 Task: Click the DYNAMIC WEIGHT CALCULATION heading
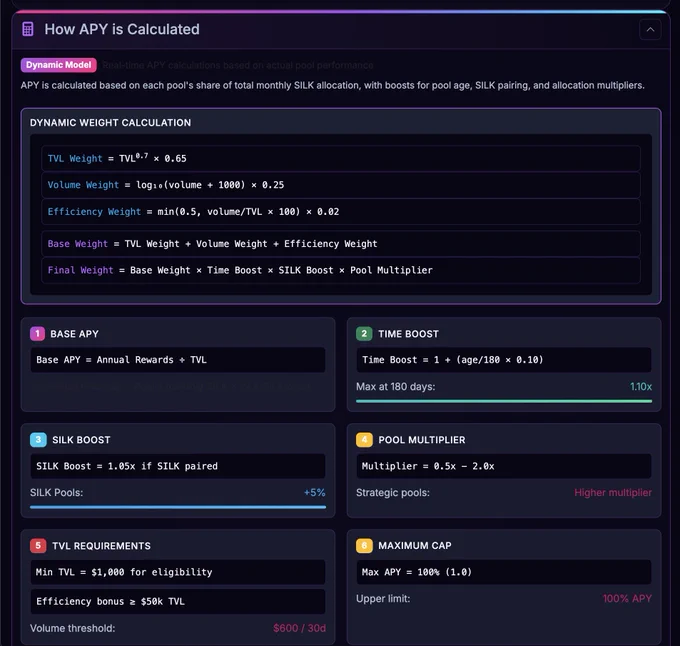110,123
